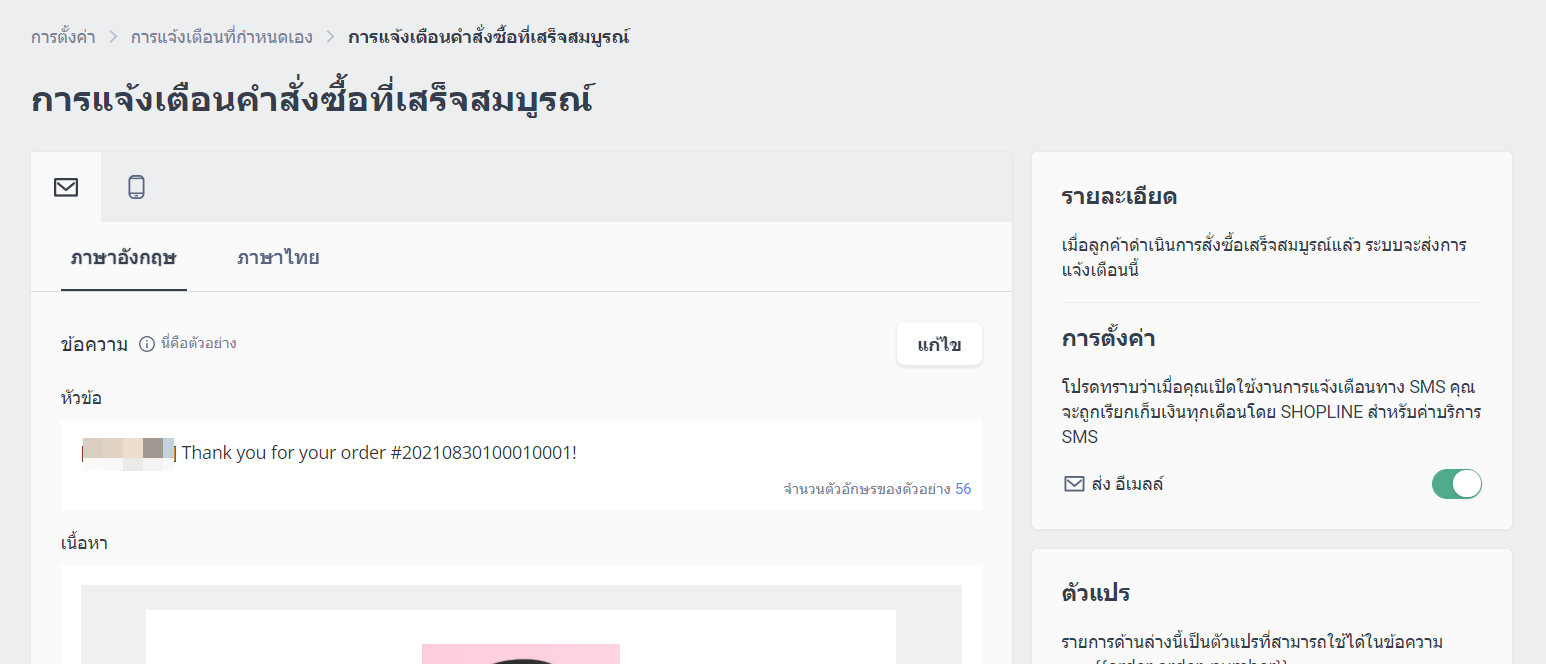Click the หัวข้อ field label
Screen dimensions: 1546x664
click(81, 398)
